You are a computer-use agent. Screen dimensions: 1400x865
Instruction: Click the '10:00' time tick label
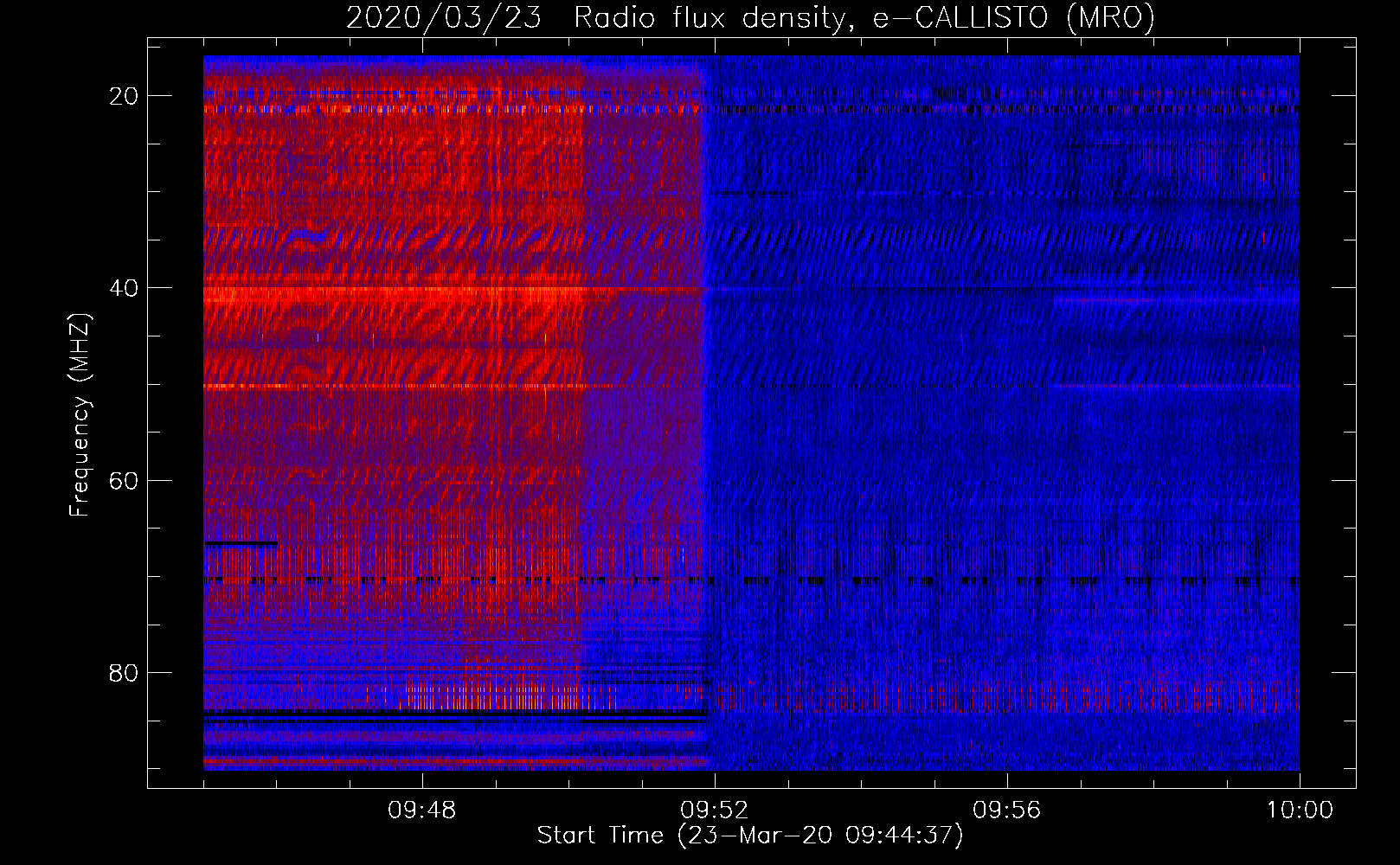pyautogui.click(x=1300, y=811)
